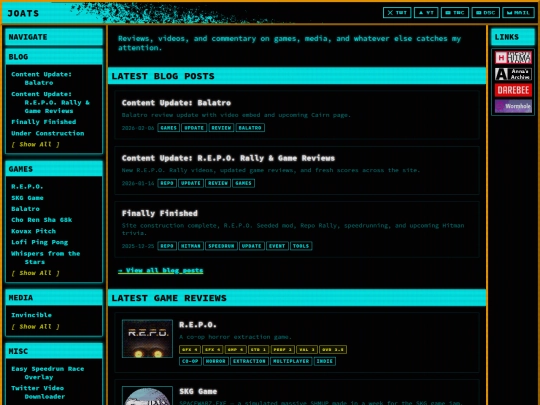Select the CO-OP tag on R.E.P.O. review
The image size is (540, 405).
tap(190, 361)
